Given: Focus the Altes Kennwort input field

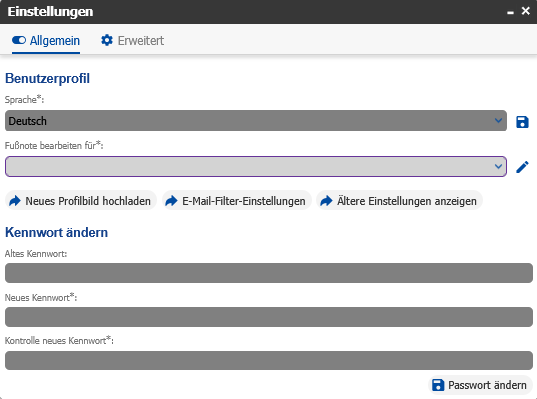Looking at the screenshot, I should pyautogui.click(x=269, y=273).
